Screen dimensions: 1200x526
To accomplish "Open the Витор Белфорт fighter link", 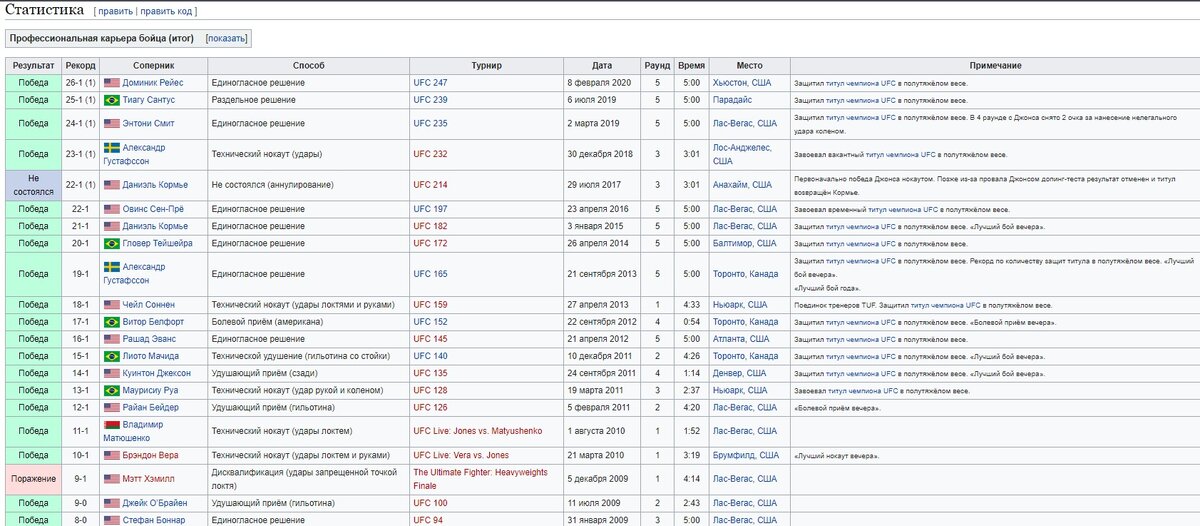I will click(153, 322).
